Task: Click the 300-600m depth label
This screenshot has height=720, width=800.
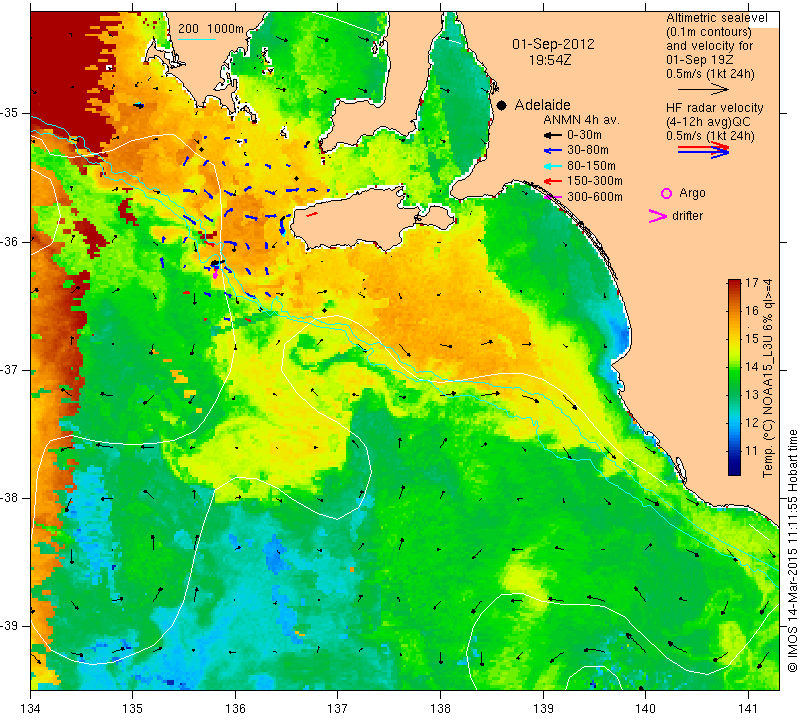Action: (x=595, y=197)
